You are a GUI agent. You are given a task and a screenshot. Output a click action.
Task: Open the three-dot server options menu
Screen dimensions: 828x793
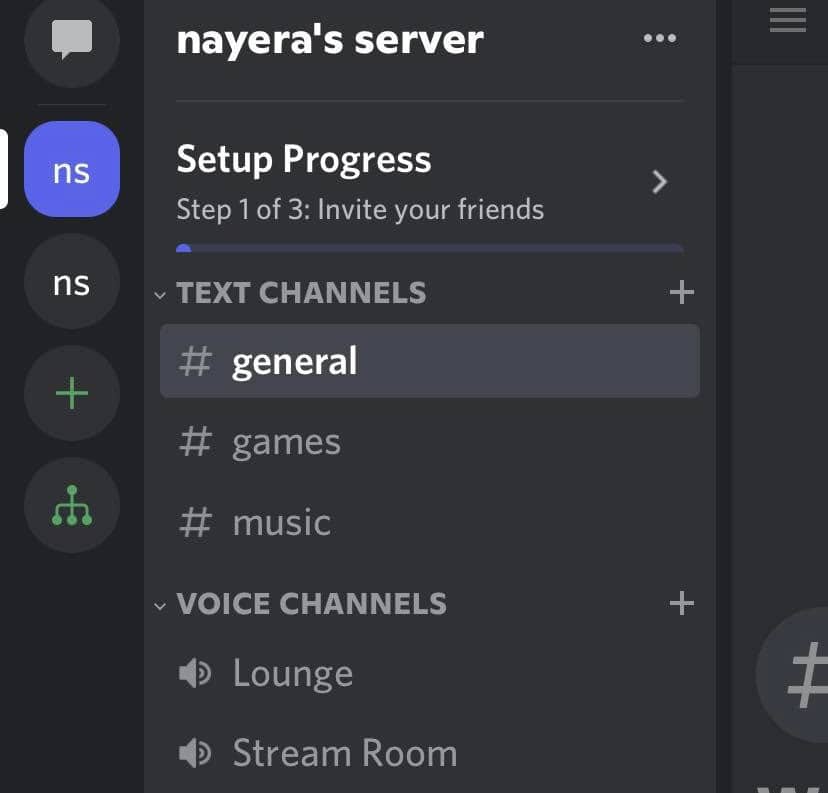(660, 38)
